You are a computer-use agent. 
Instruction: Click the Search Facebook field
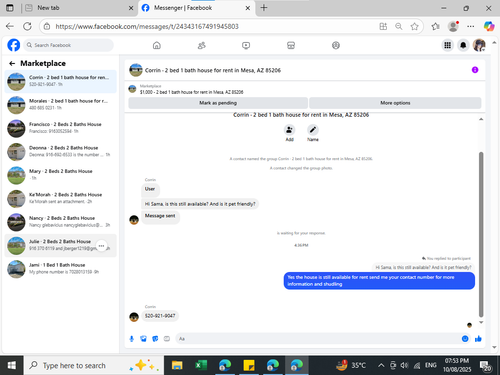coord(68,45)
